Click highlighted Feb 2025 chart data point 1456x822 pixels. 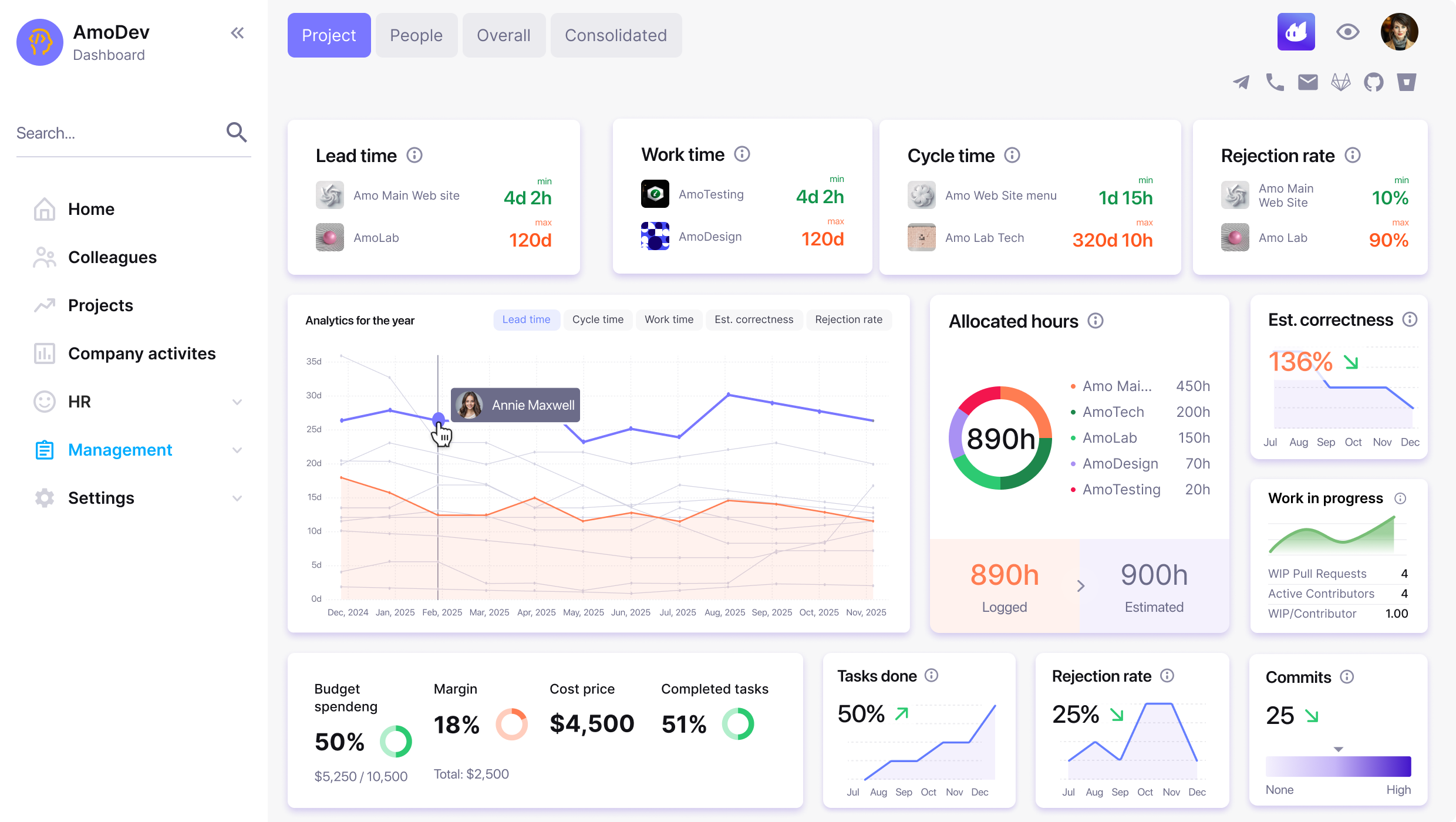point(438,419)
